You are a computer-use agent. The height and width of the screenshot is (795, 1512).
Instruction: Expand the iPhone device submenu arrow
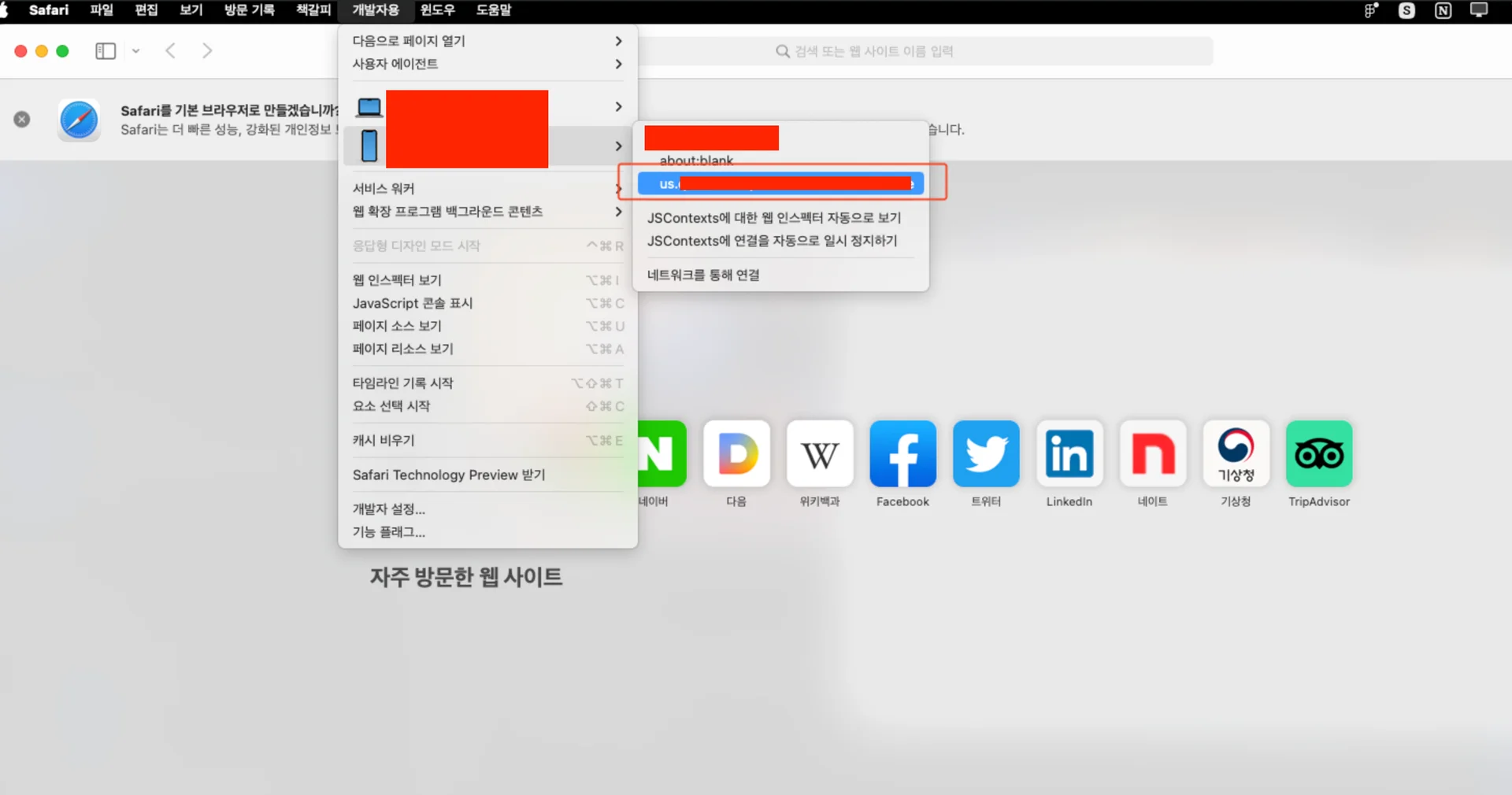619,146
